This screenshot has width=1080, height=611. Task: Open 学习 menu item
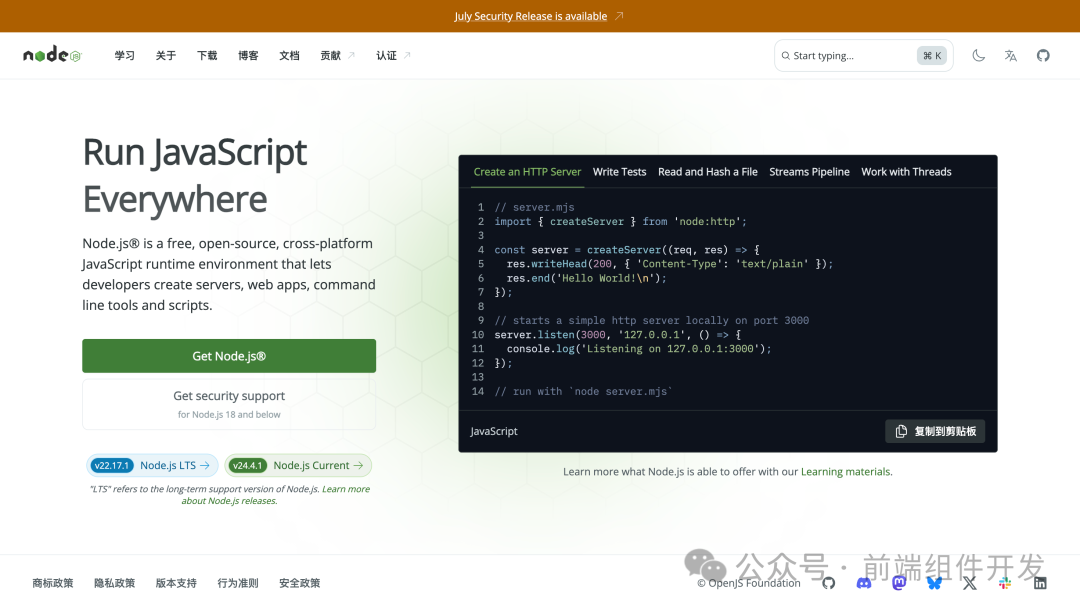click(125, 56)
